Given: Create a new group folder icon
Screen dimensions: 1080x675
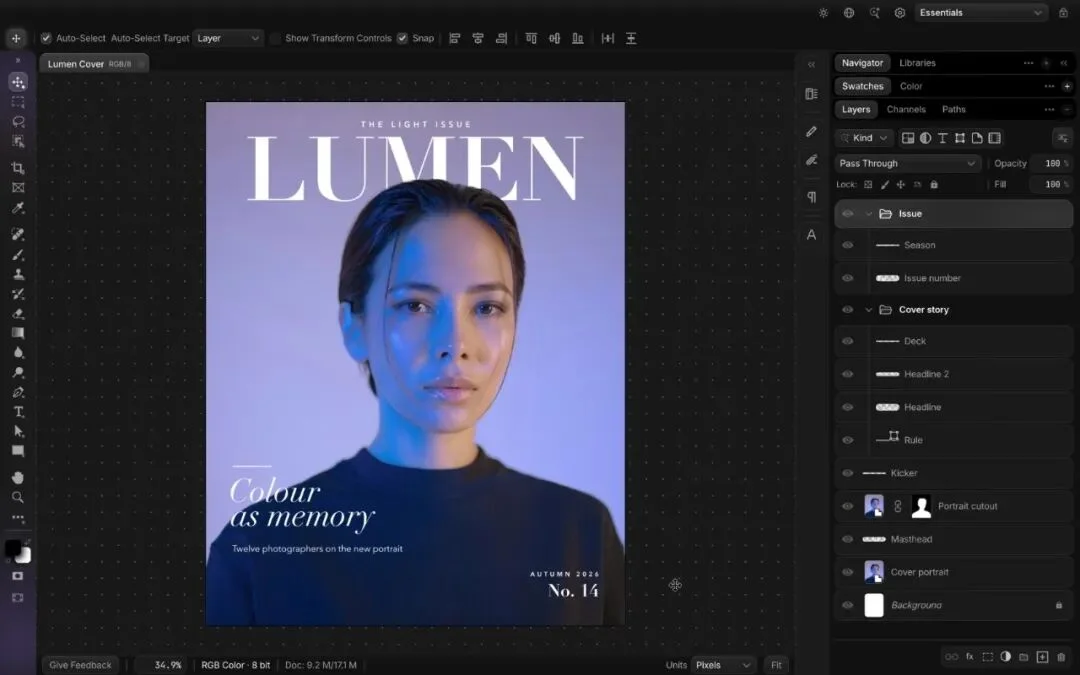Looking at the screenshot, I should pyautogui.click(x=1024, y=657).
